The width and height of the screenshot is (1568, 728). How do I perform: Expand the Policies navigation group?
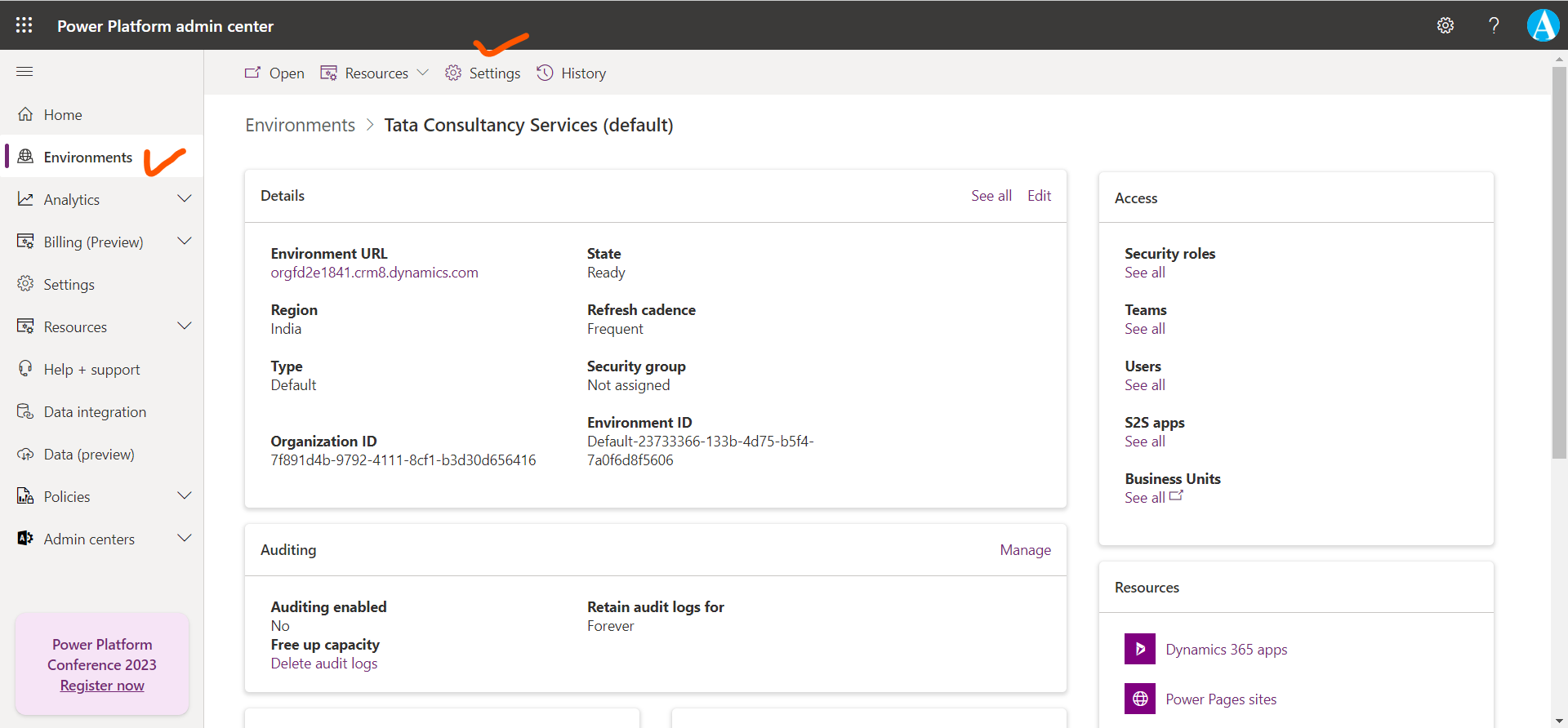pyautogui.click(x=185, y=496)
